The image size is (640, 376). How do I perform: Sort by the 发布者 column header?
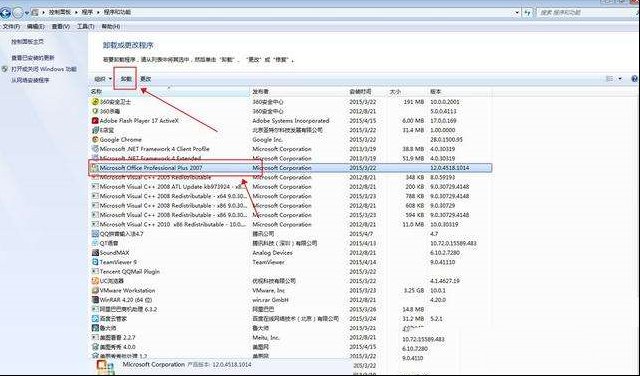coord(298,92)
